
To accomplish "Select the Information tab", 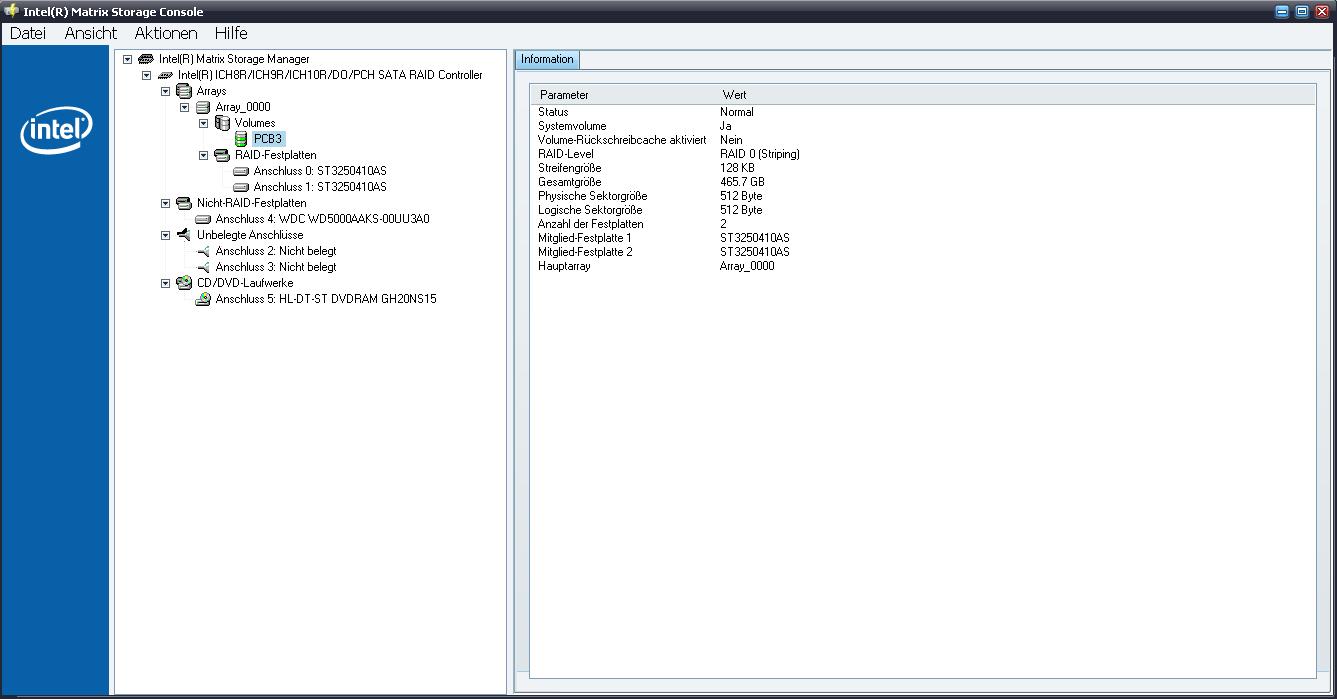I will (547, 59).
